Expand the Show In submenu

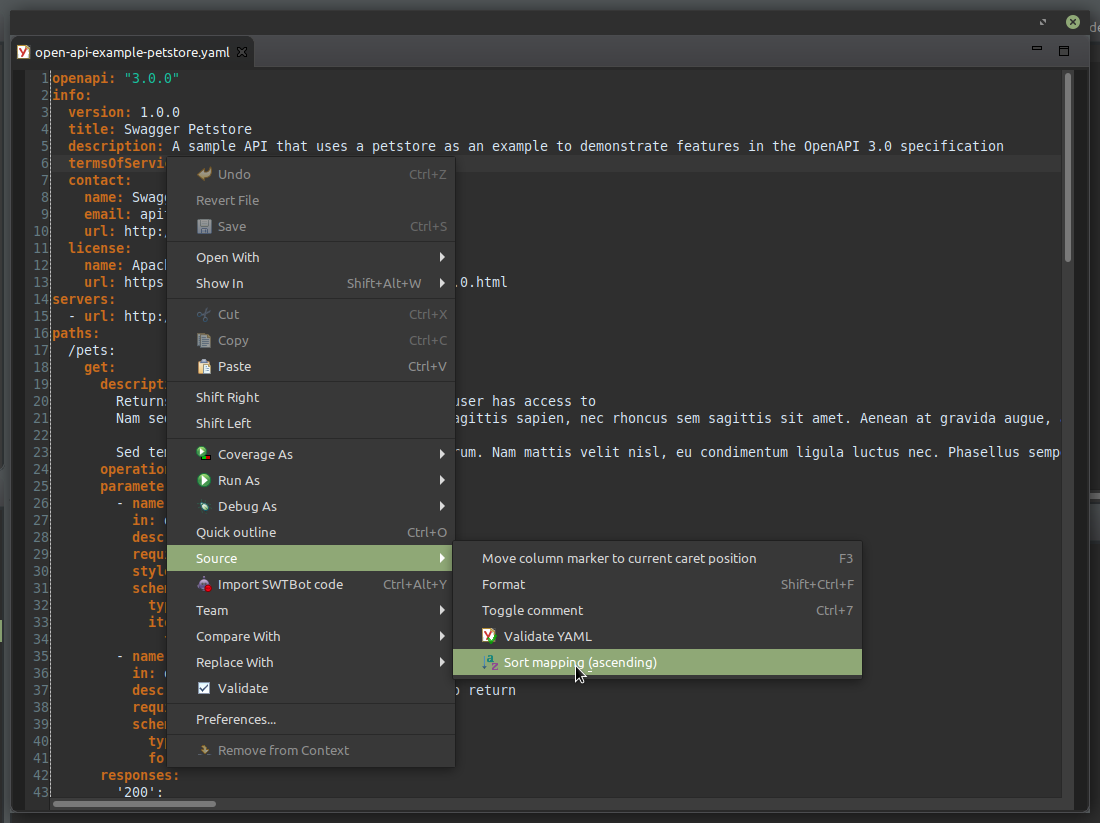click(219, 283)
